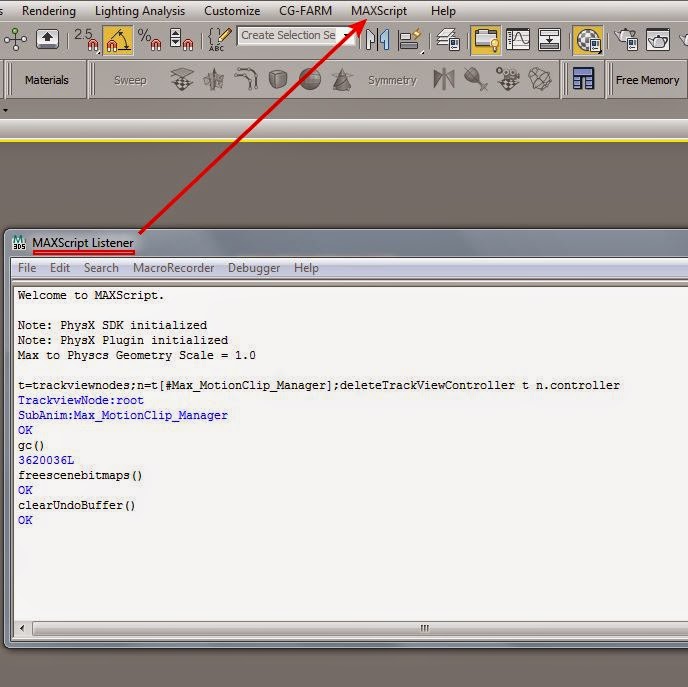Open the Customize menu

coord(232,11)
